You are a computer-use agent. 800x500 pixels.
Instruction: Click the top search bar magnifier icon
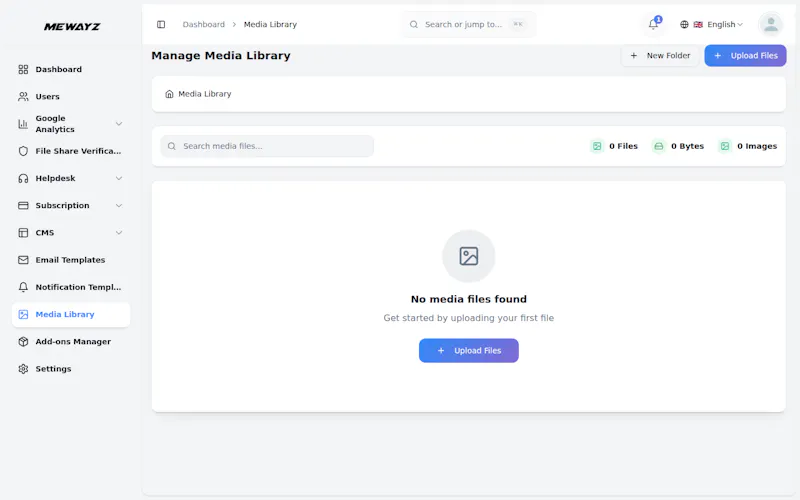(414, 24)
